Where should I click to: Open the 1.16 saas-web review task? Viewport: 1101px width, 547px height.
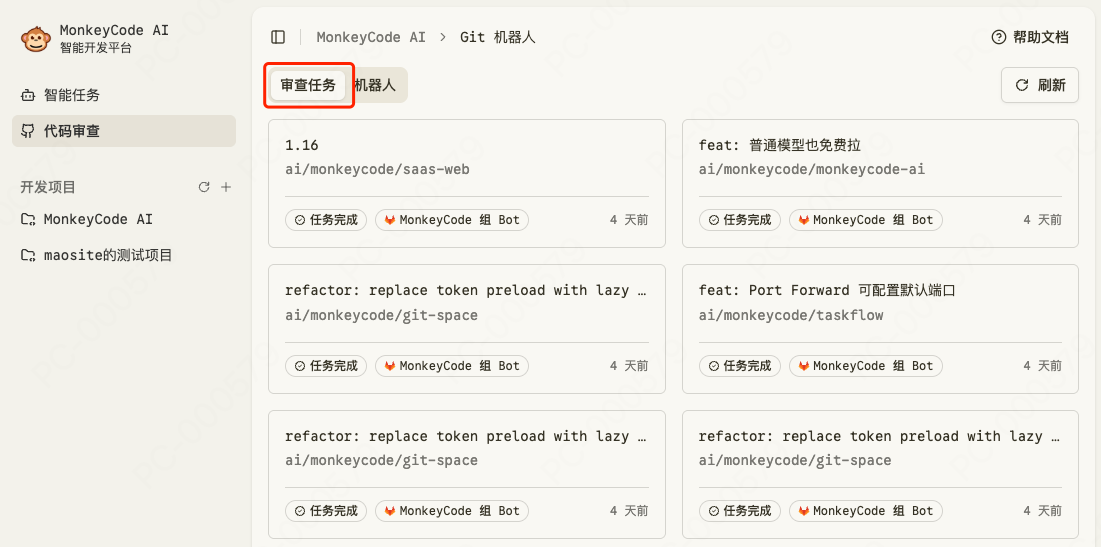pos(466,157)
